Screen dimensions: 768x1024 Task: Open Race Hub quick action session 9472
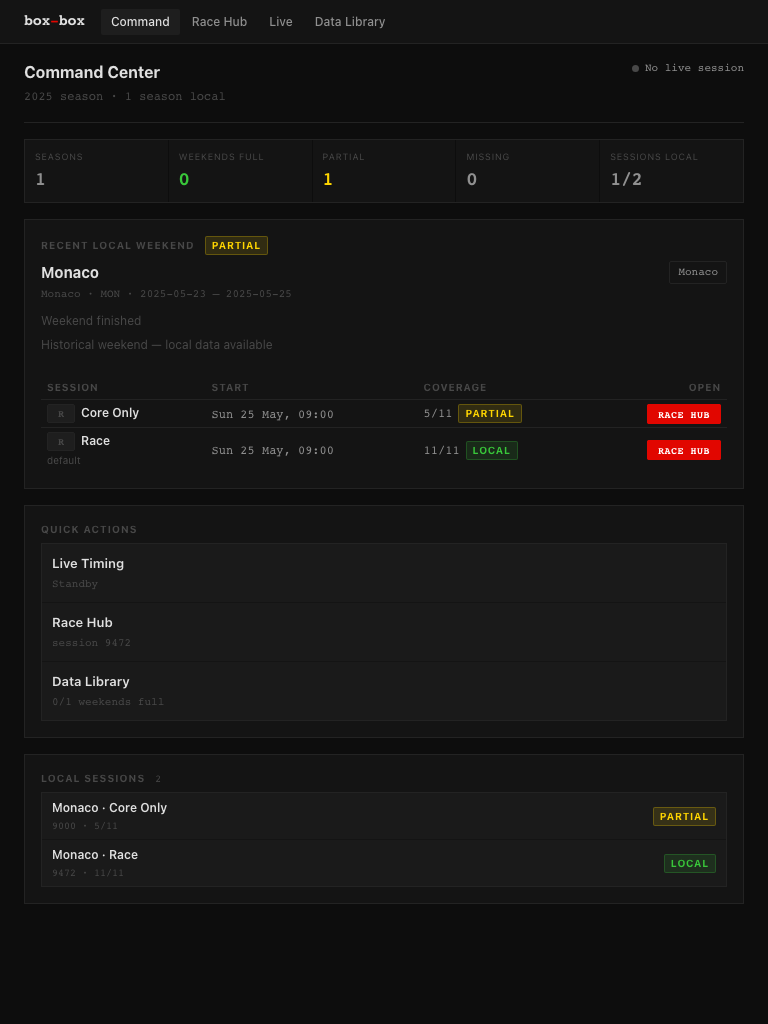tap(384, 632)
